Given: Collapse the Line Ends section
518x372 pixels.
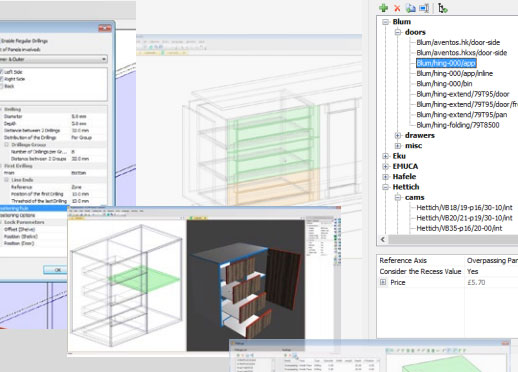Looking at the screenshot, I should point(7,180).
